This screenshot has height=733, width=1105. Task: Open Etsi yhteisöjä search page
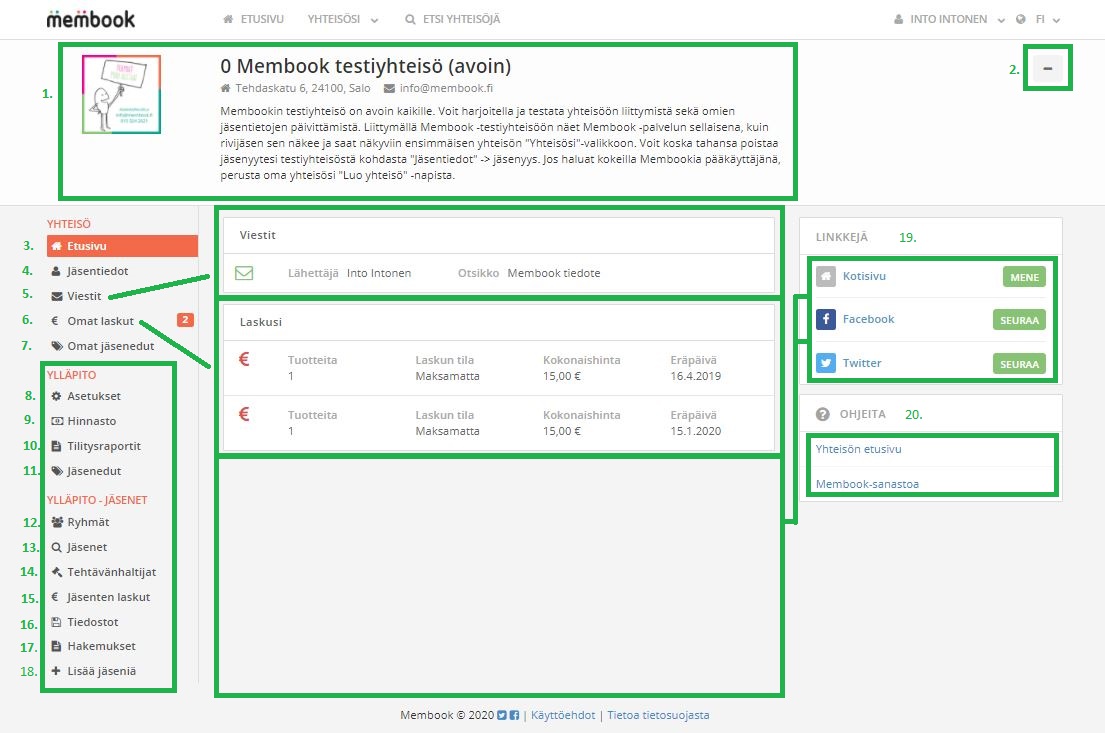pyautogui.click(x=452, y=19)
